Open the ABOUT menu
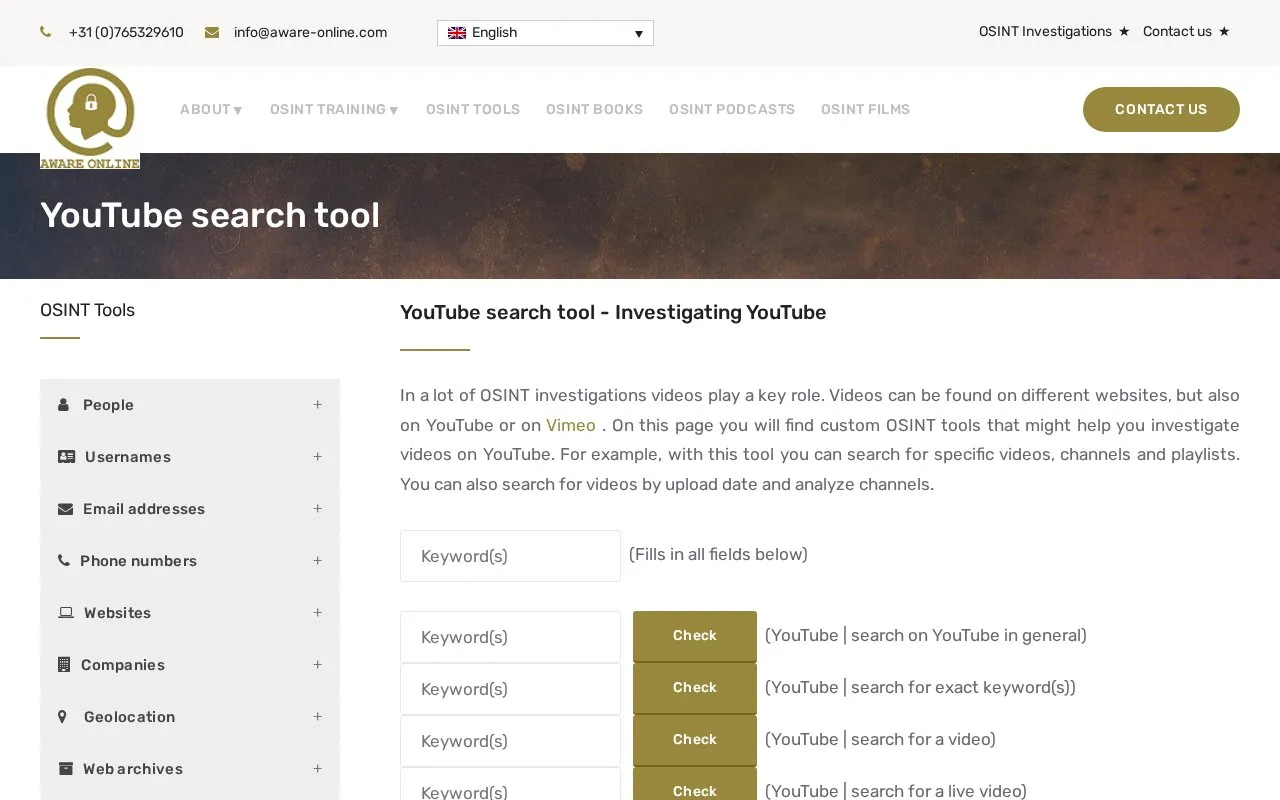This screenshot has height=800, width=1280. coord(212,110)
